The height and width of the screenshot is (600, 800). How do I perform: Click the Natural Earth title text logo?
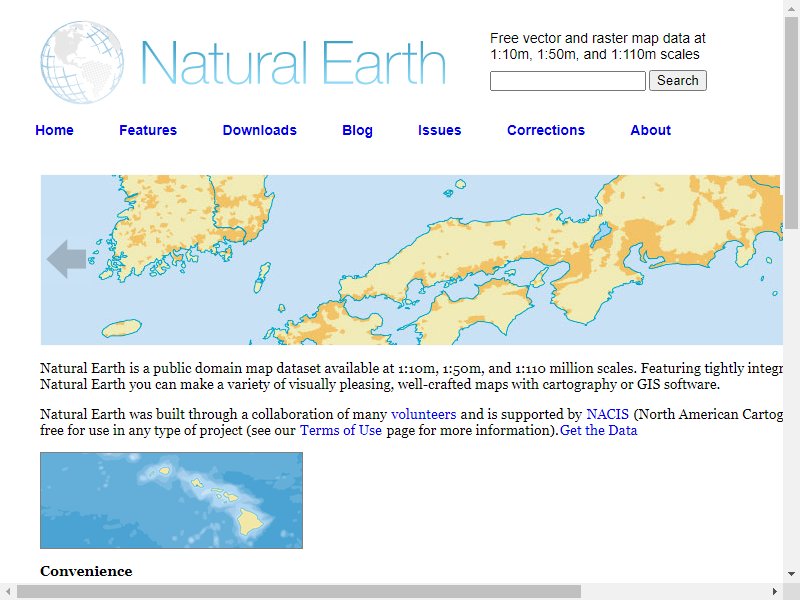pos(293,62)
